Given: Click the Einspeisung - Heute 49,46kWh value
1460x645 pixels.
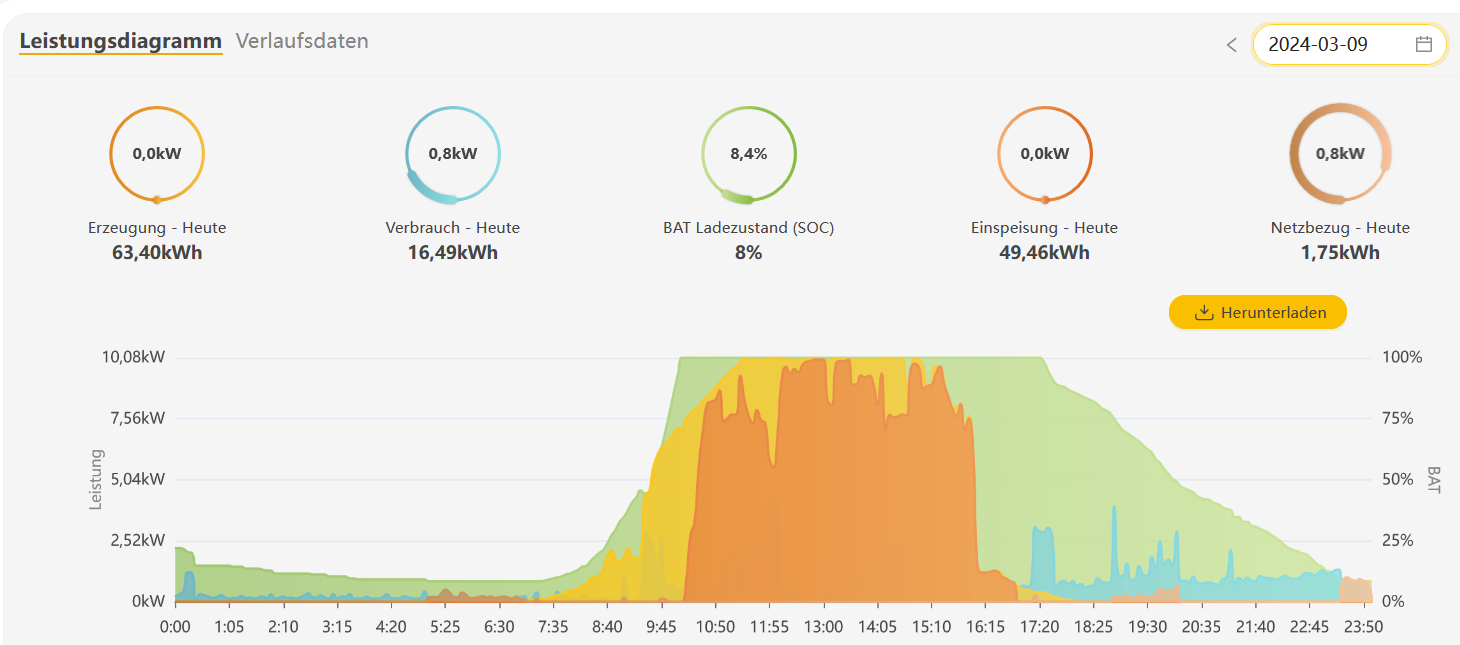Looking at the screenshot, I should click(x=1044, y=252).
